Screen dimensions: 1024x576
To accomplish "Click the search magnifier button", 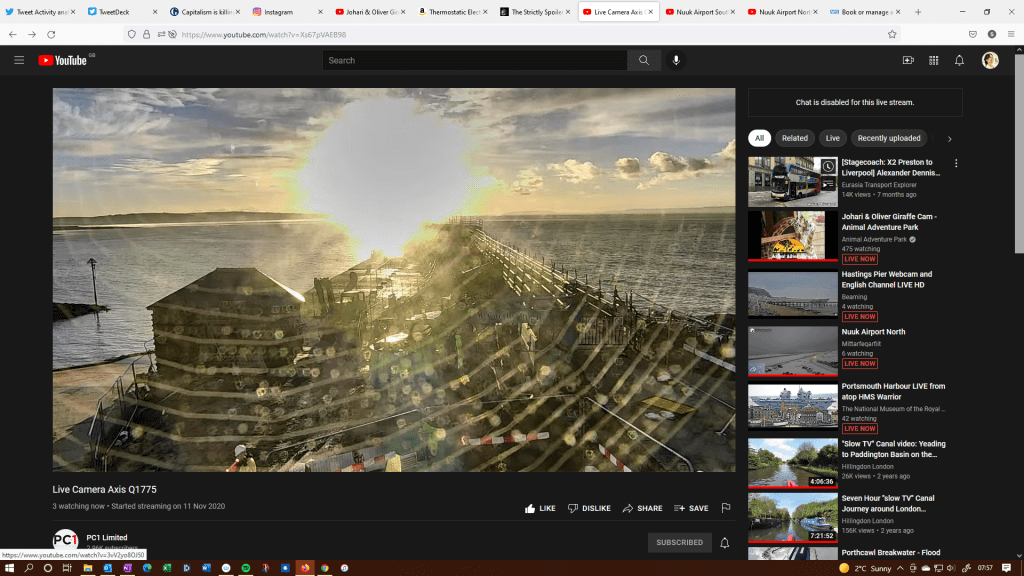I will pos(644,60).
